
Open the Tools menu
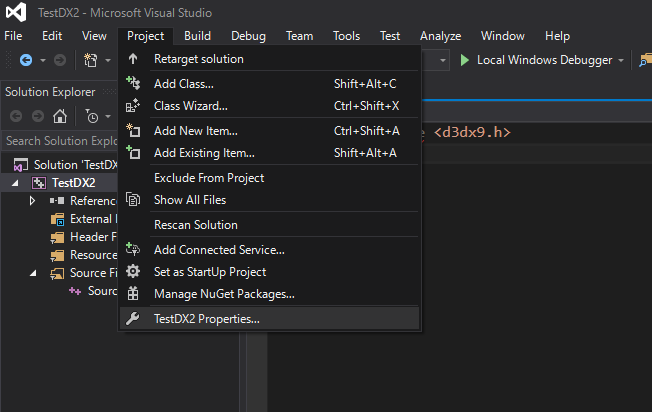tap(346, 36)
